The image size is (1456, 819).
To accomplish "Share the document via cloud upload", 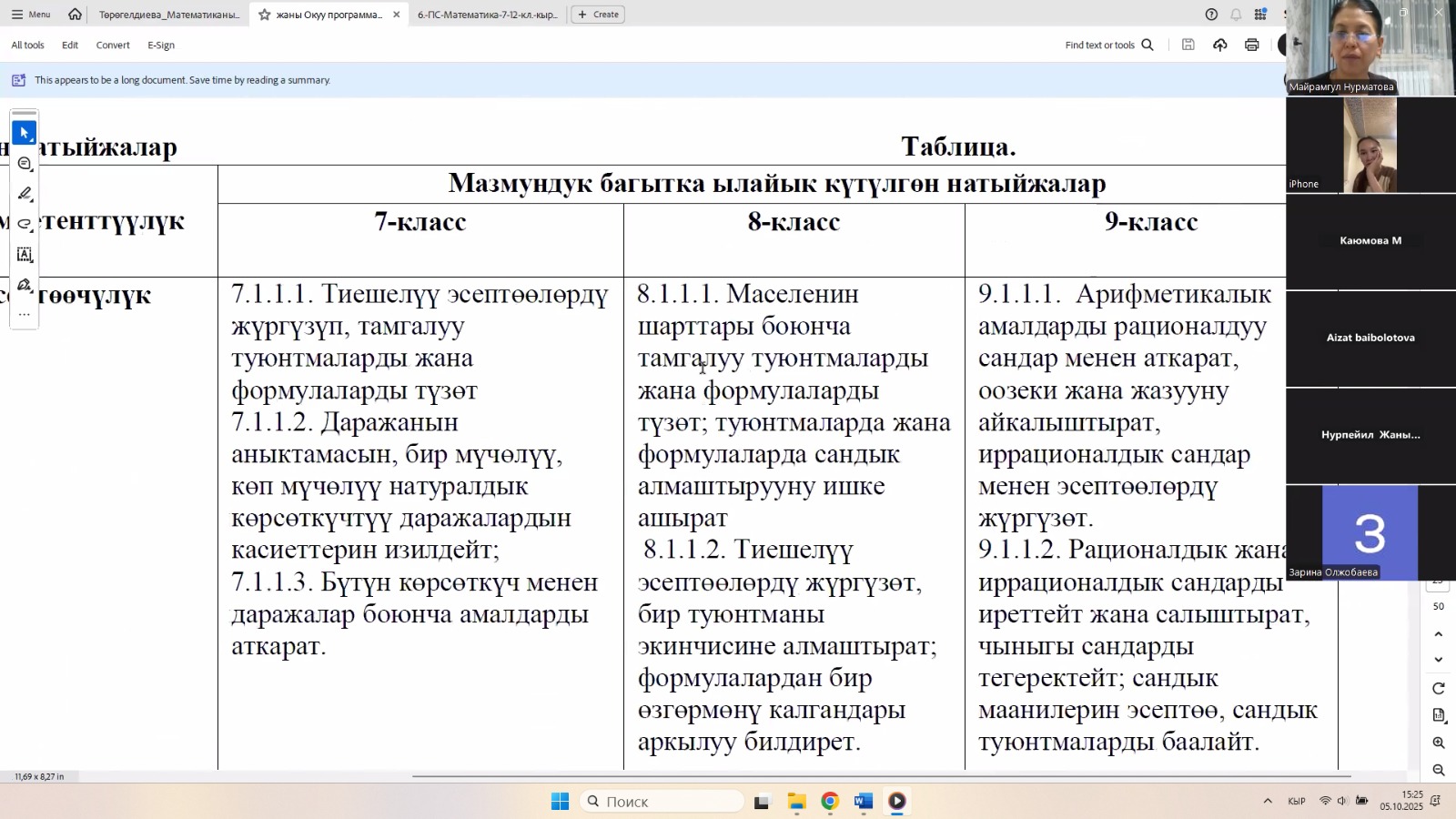I will click(x=1220, y=45).
